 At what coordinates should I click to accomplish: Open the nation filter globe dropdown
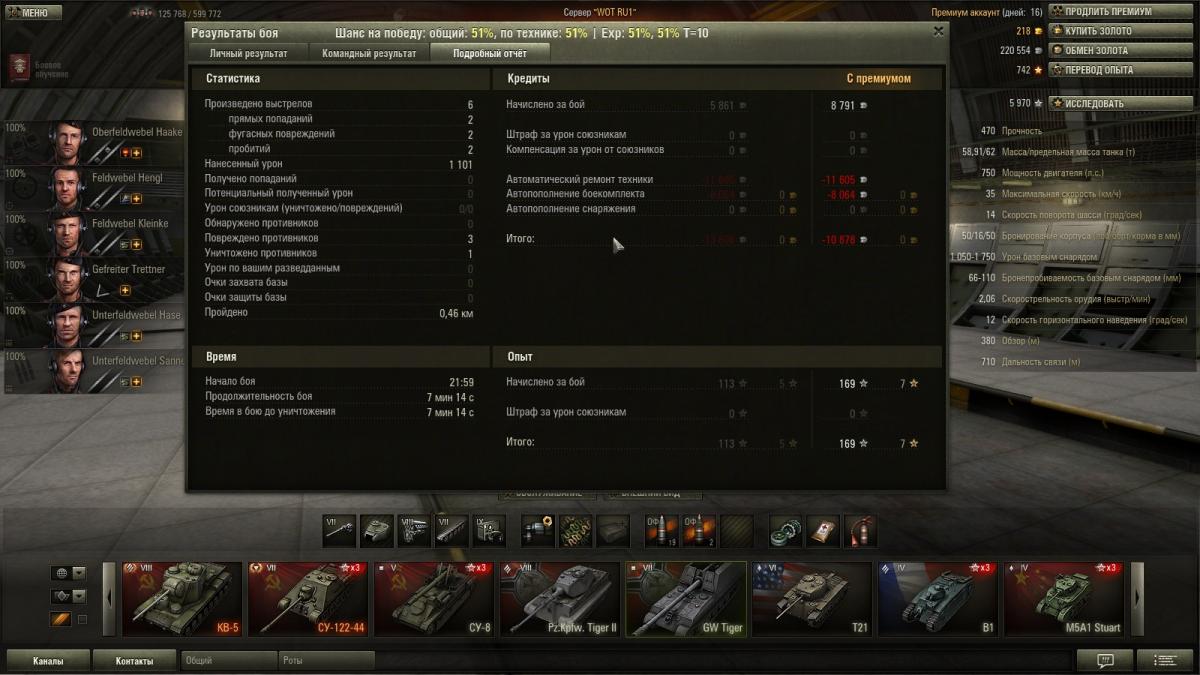pos(69,573)
